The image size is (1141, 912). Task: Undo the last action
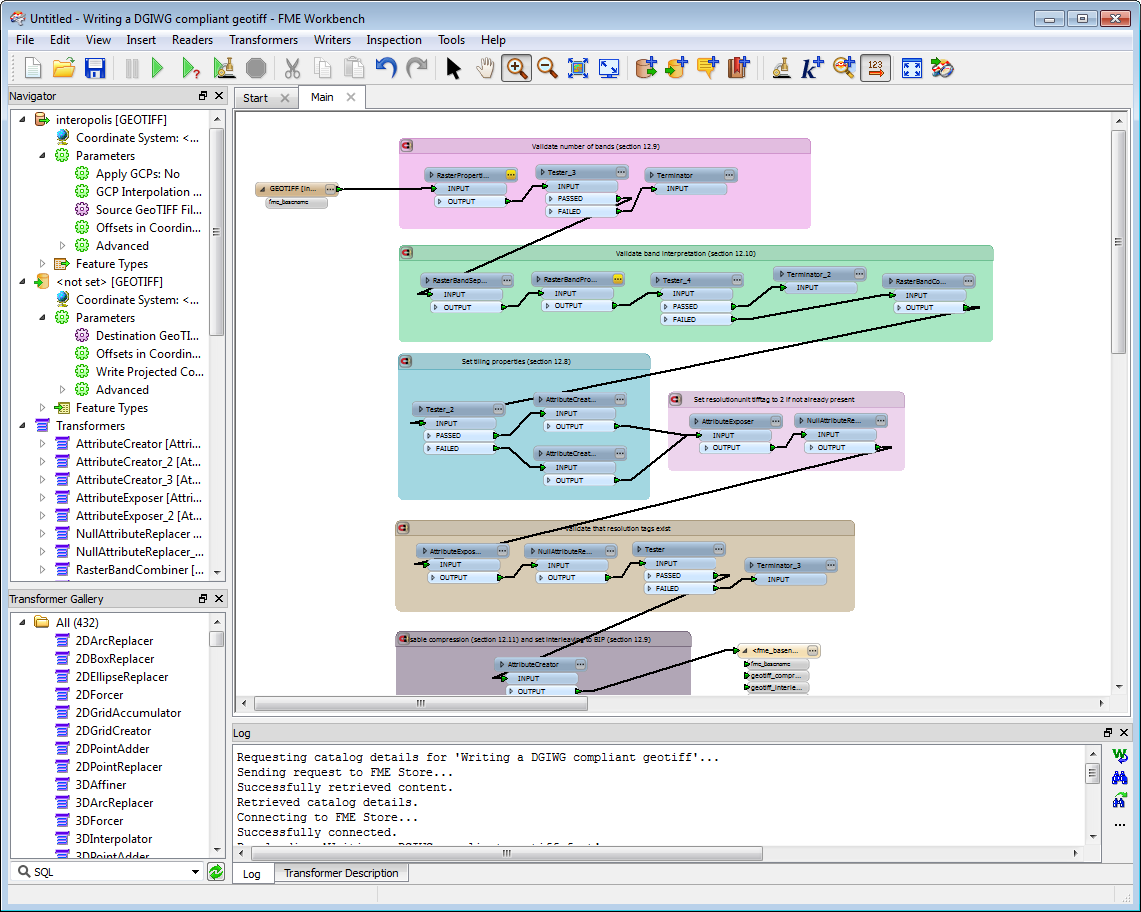click(386, 68)
